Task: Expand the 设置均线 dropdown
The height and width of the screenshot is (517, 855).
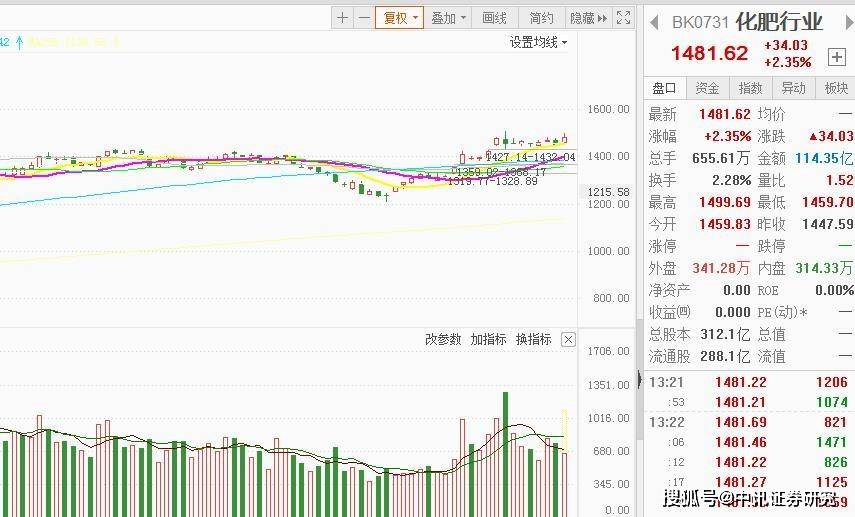Action: 538,42
